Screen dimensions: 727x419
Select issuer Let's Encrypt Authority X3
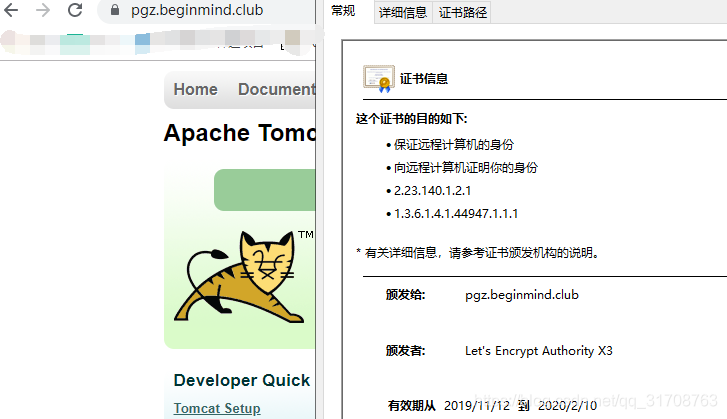(539, 351)
